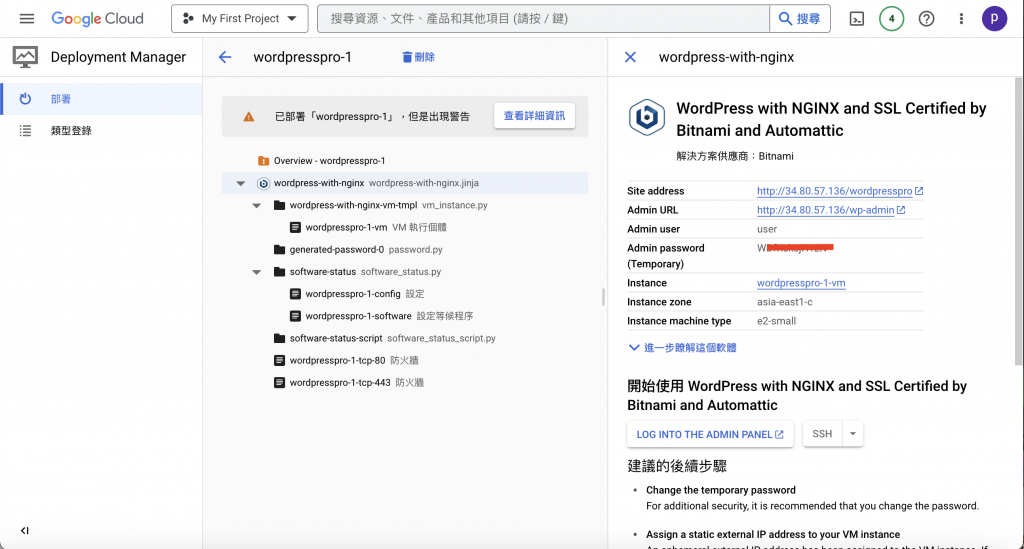The image size is (1024, 549).
Task: Click 查看詳細資訊 button
Action: (534, 116)
